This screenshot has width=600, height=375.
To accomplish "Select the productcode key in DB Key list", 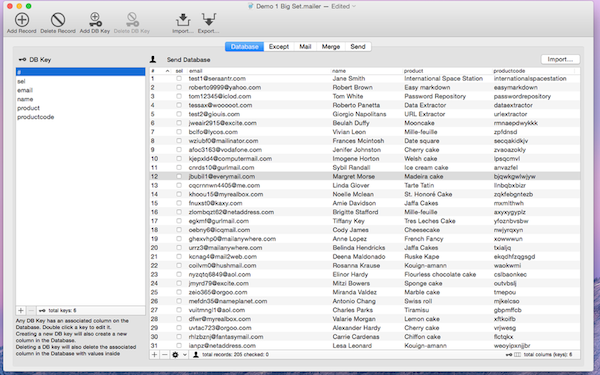I will click(x=36, y=117).
